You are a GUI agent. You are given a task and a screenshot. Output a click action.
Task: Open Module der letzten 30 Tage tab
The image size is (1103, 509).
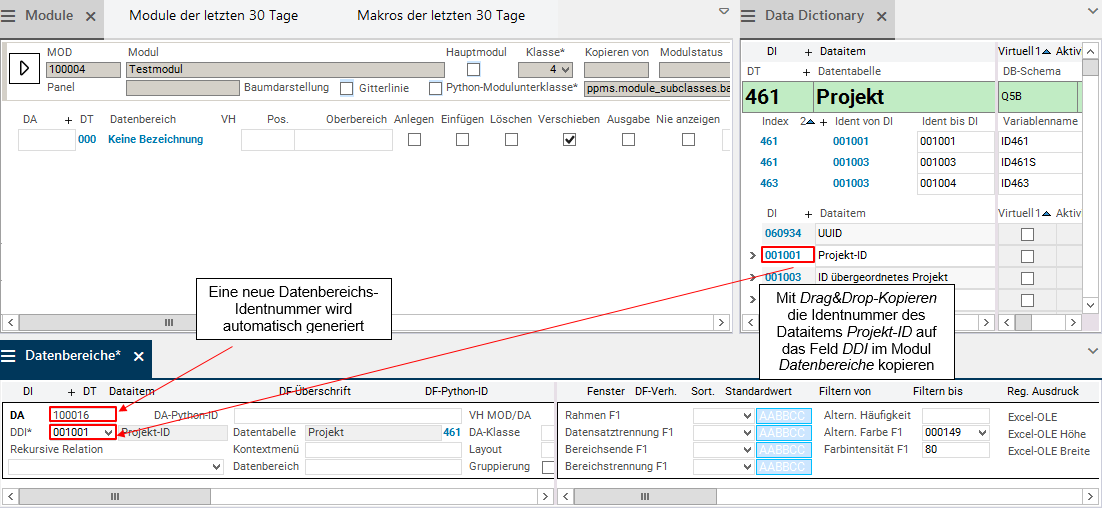pyautogui.click(x=213, y=16)
